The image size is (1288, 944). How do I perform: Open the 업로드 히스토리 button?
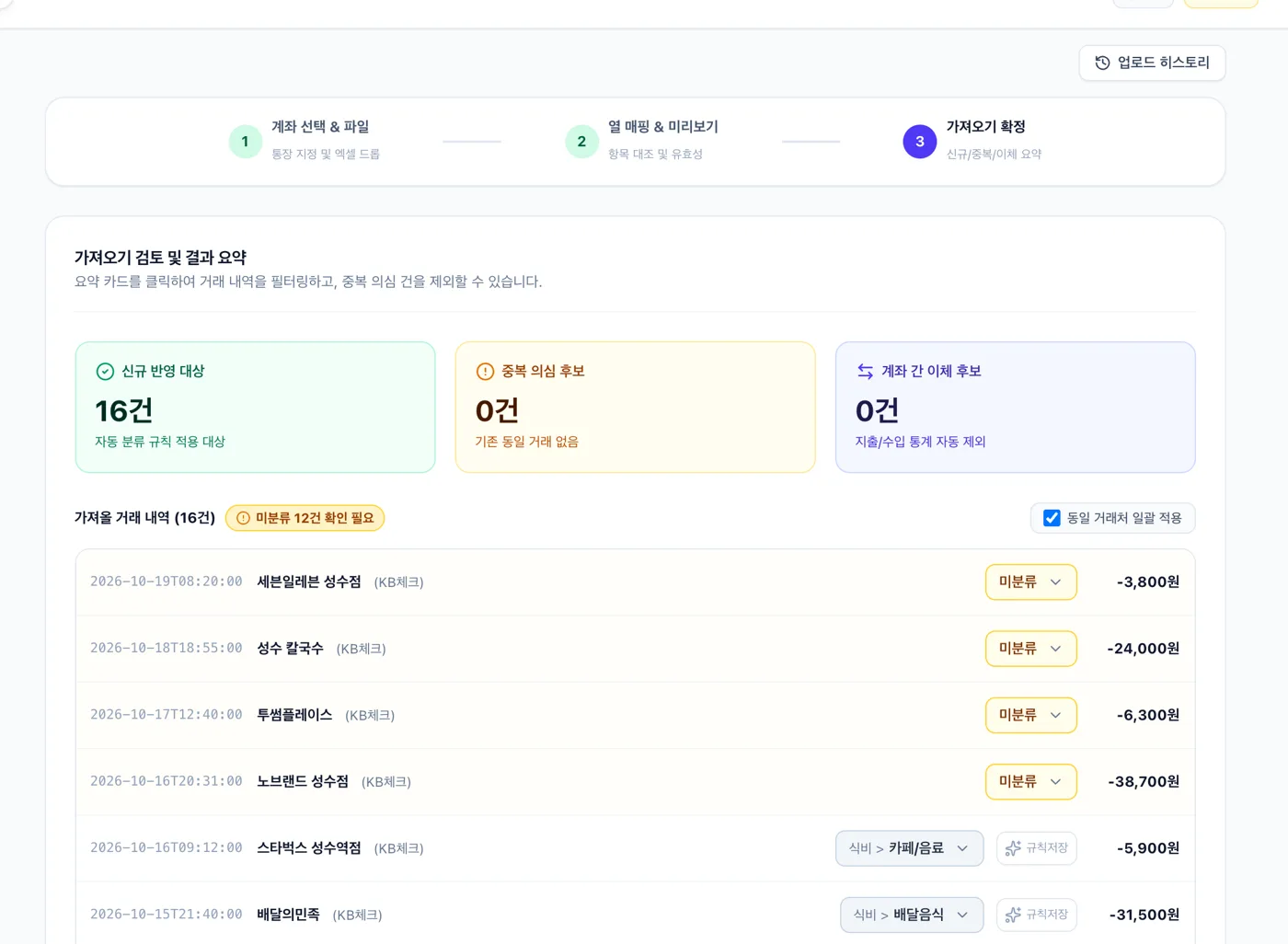[1152, 63]
